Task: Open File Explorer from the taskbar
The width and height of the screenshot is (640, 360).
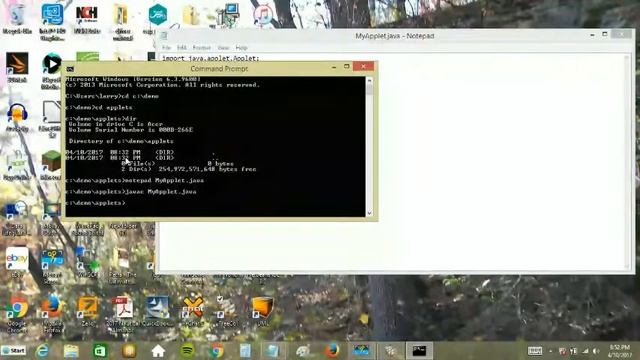Action: tap(71, 351)
